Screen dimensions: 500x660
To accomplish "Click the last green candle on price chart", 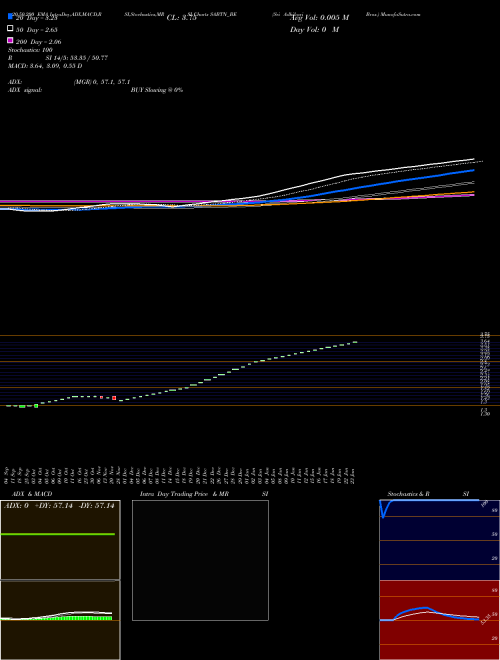I will point(355,342).
